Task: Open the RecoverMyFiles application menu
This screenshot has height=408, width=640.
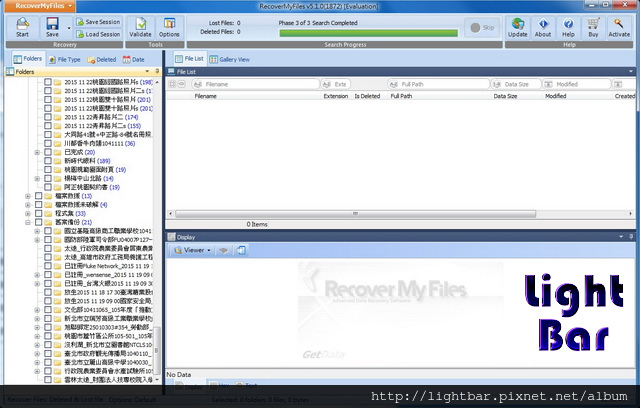Action: 40,5
